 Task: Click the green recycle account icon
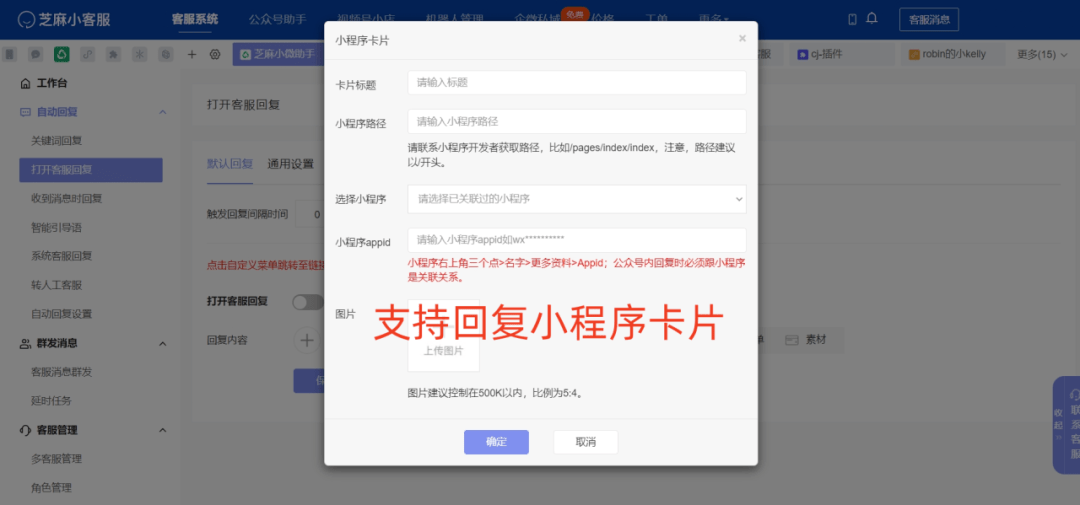click(62, 54)
